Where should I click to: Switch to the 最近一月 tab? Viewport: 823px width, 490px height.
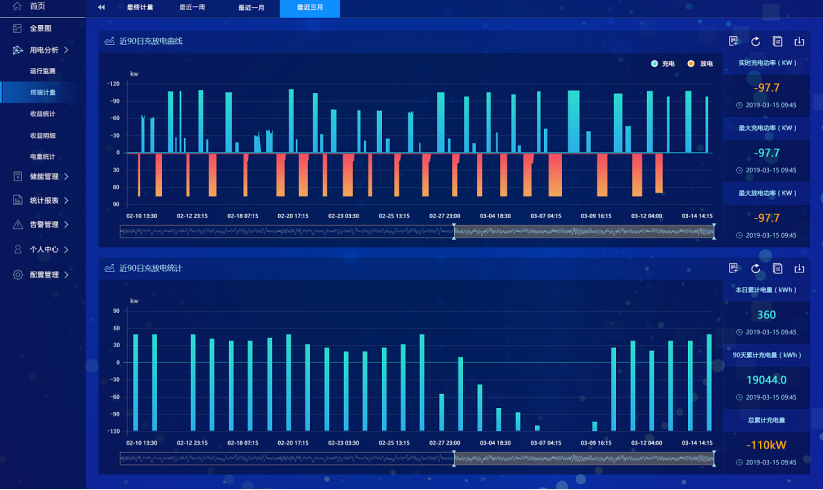[251, 7]
